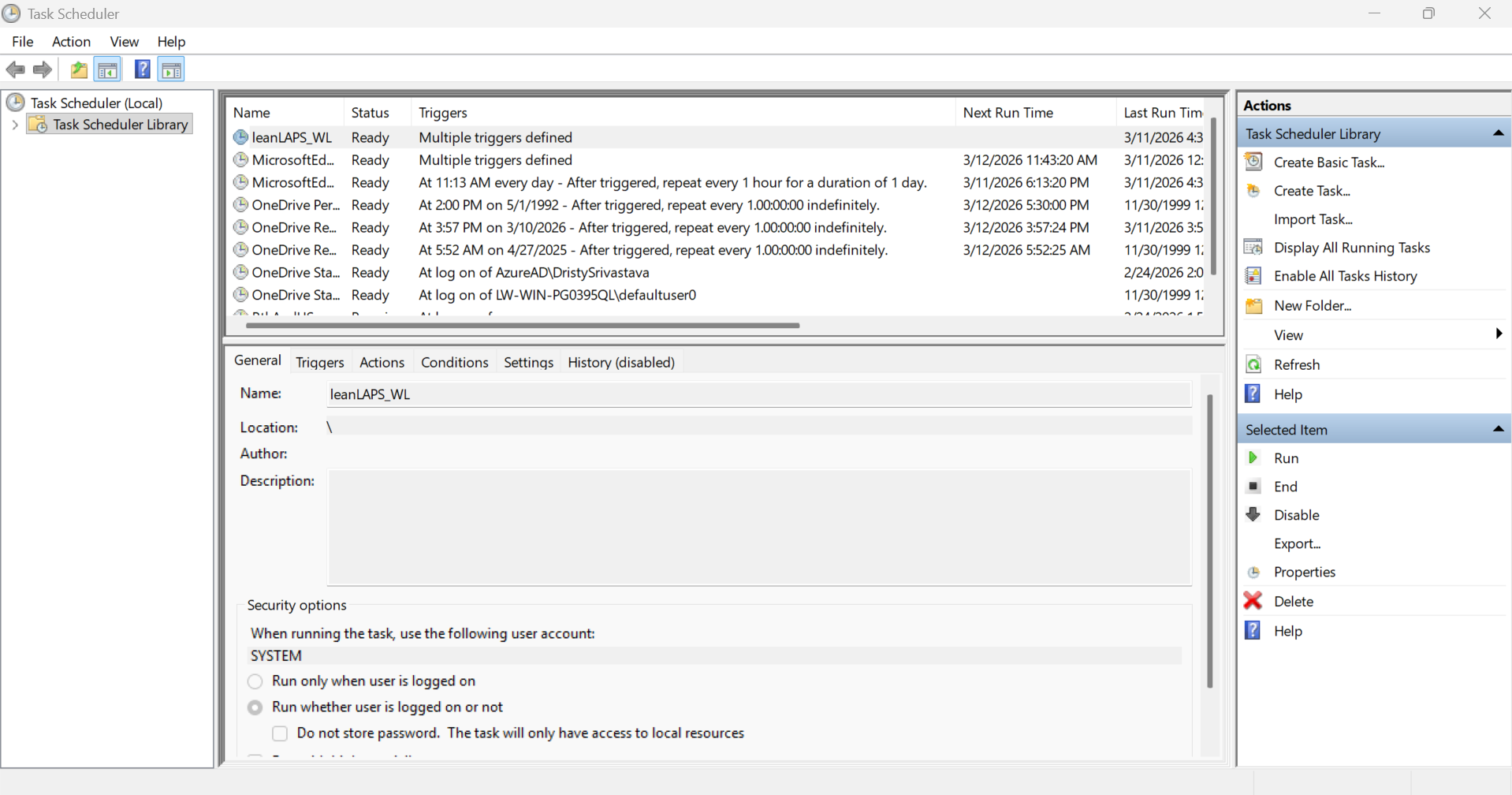
Task: Click the End stop-square icon
Action: point(1253,486)
